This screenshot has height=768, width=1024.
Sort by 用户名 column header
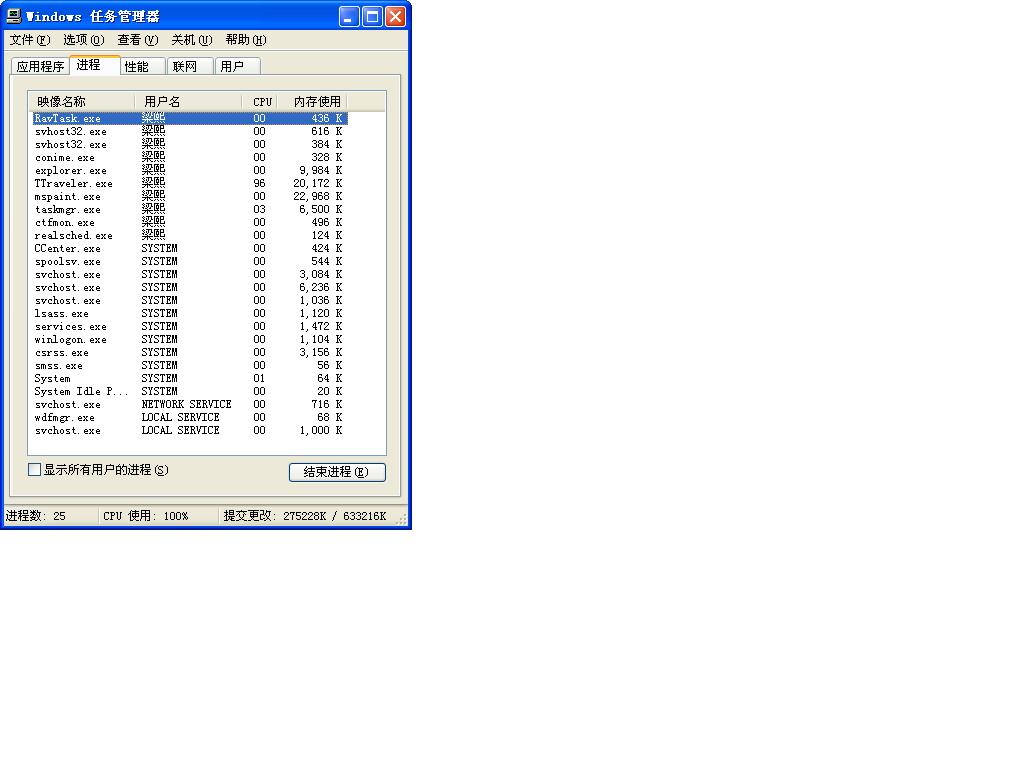pos(188,102)
